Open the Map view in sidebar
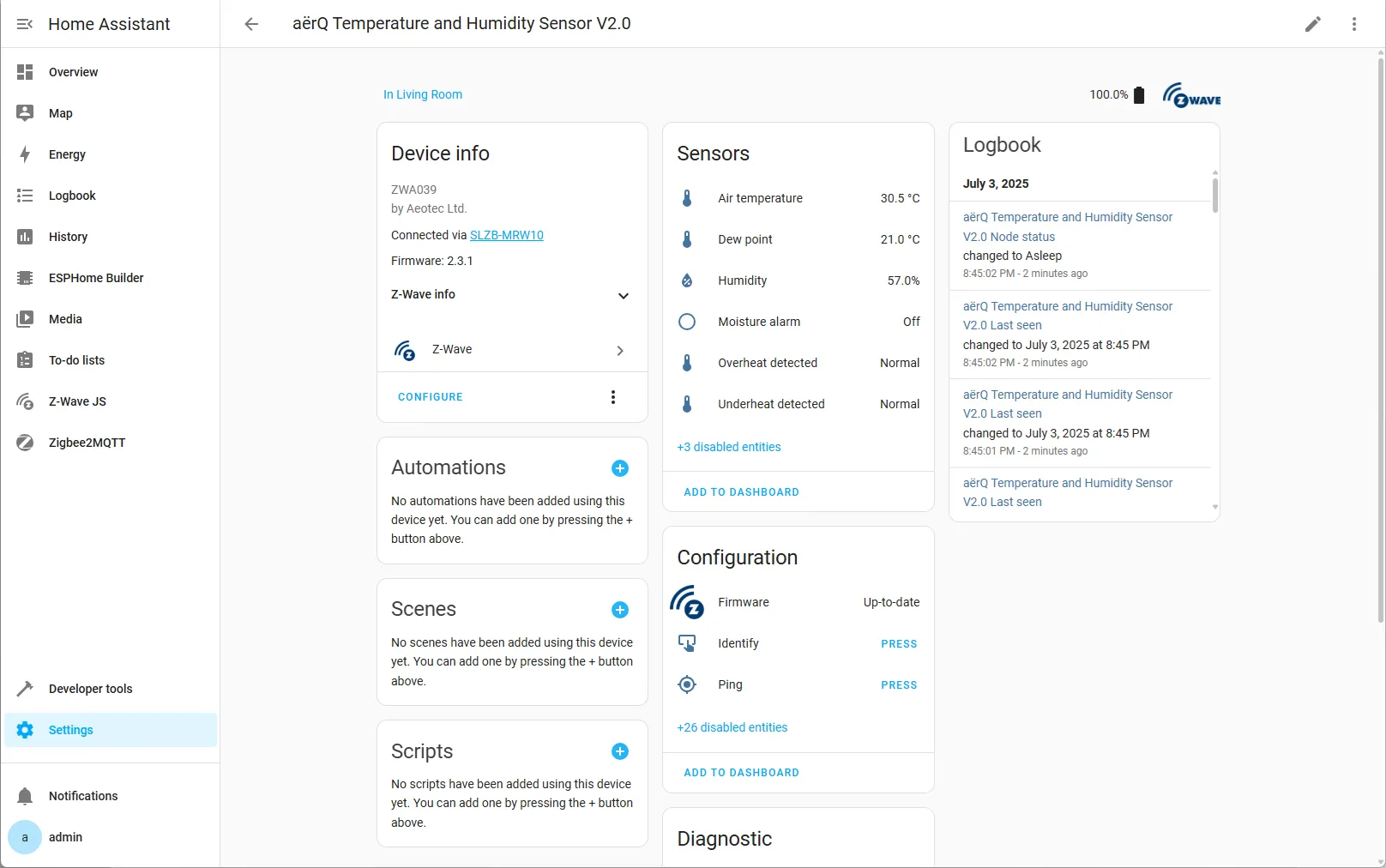The height and width of the screenshot is (868, 1386). point(61,112)
